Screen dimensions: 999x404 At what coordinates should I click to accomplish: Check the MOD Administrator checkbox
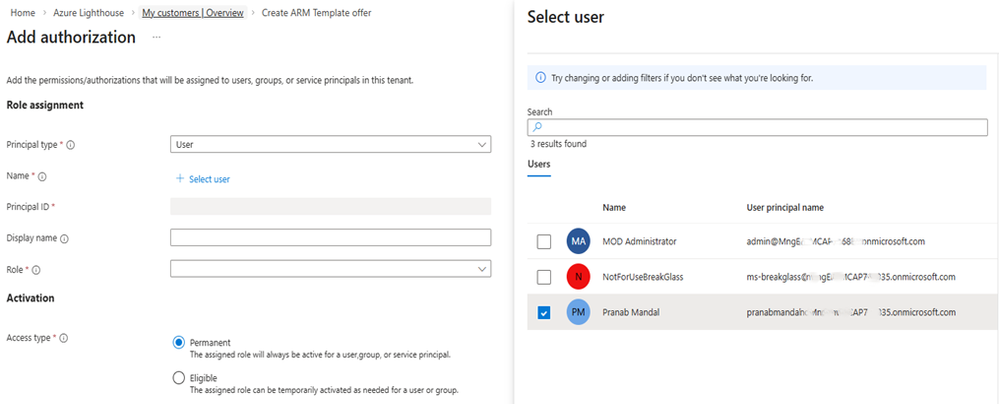click(543, 241)
